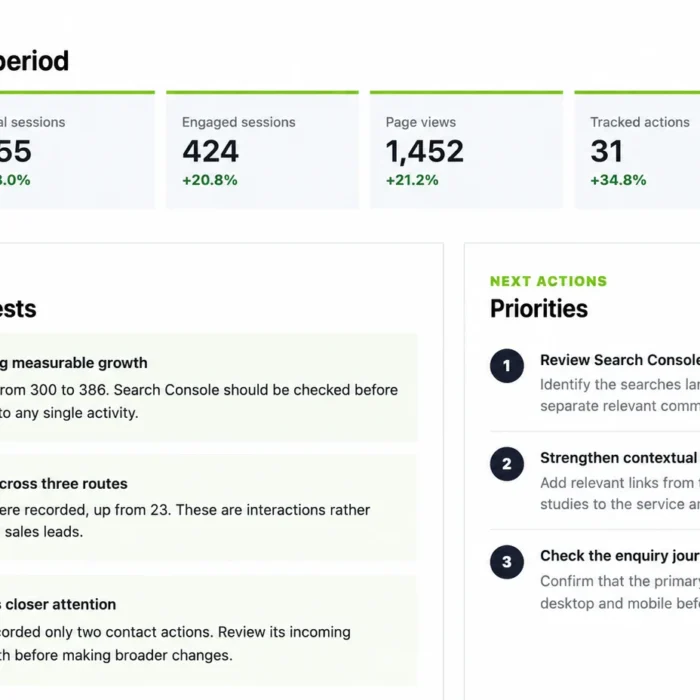Select the Strengthen contextual priority heading
This screenshot has height=700, width=700.
(x=620, y=458)
